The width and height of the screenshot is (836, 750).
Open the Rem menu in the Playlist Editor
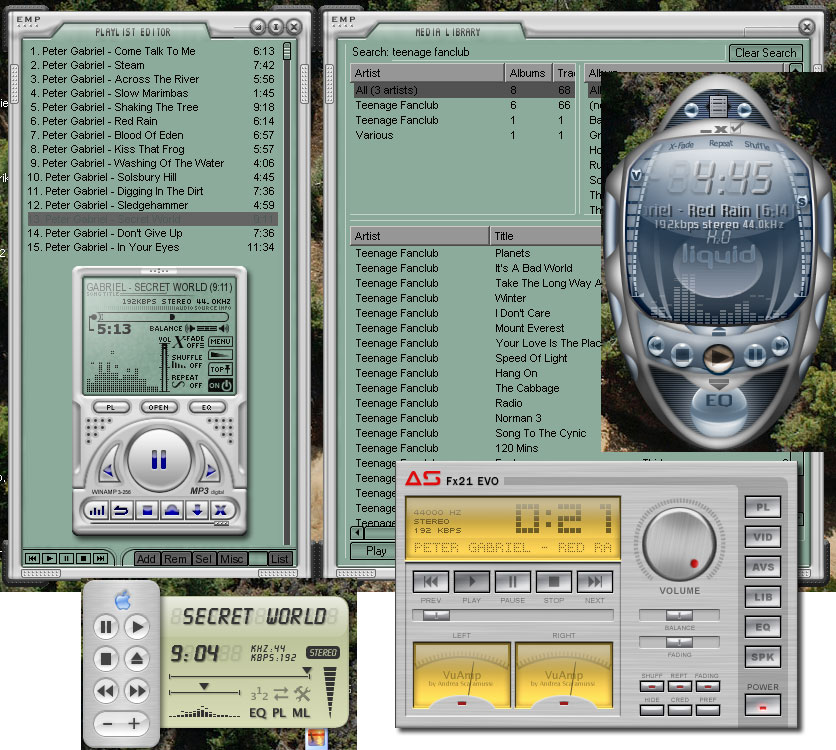175,559
